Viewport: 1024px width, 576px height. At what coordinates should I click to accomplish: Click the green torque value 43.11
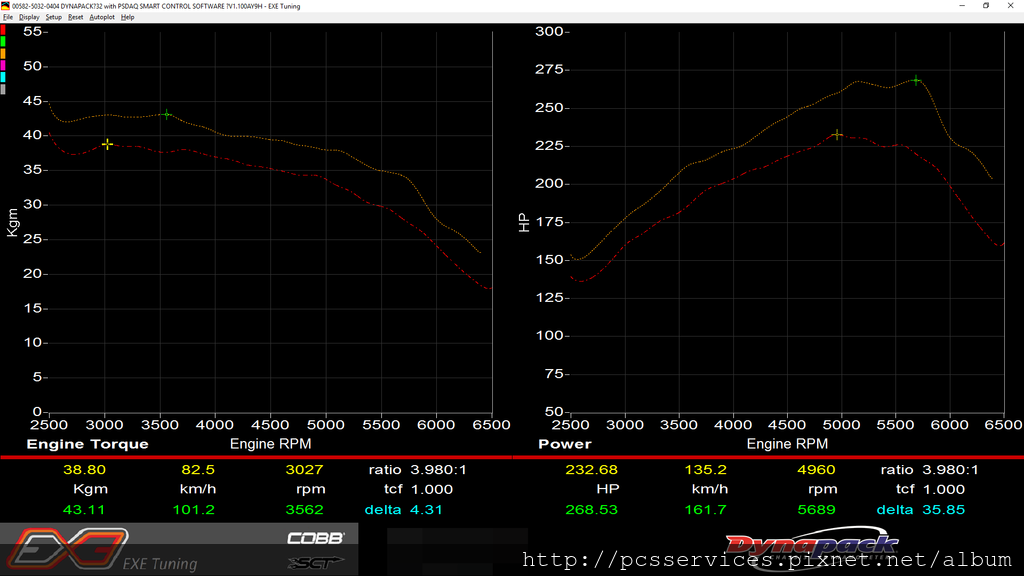(83, 509)
